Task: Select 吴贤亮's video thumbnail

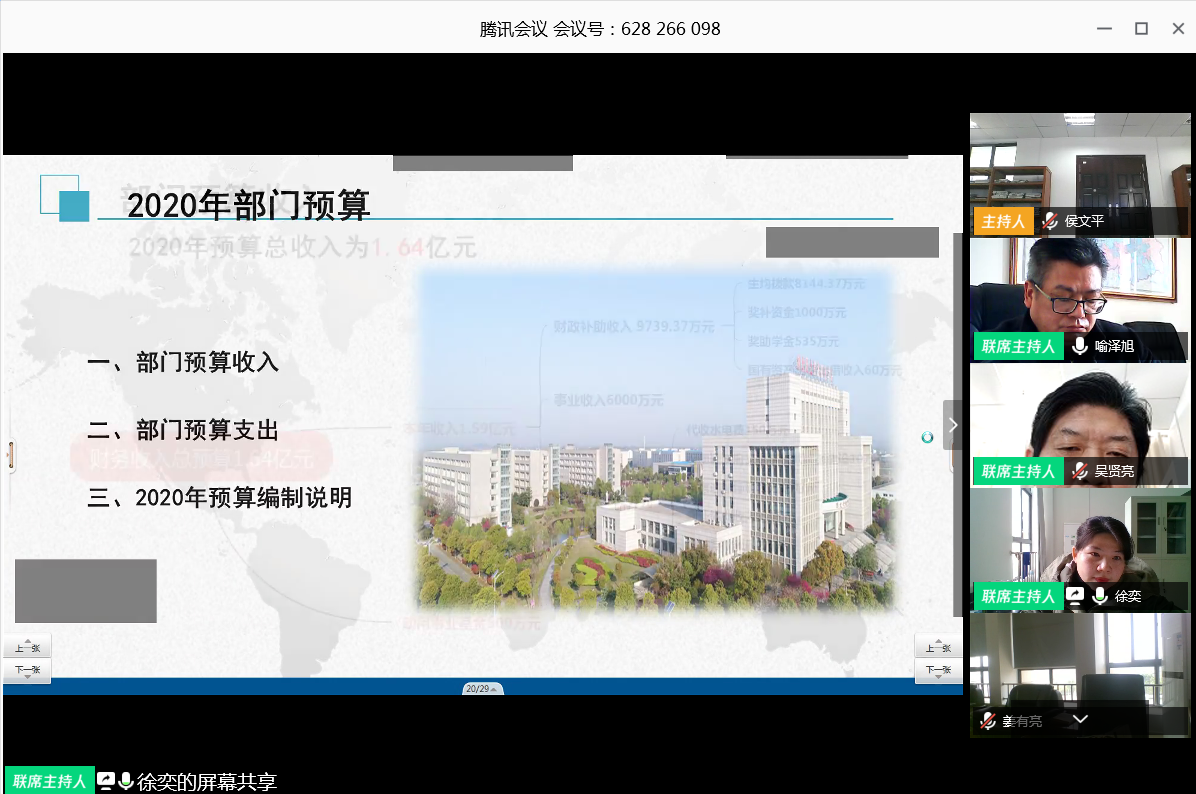Action: tap(1080, 425)
